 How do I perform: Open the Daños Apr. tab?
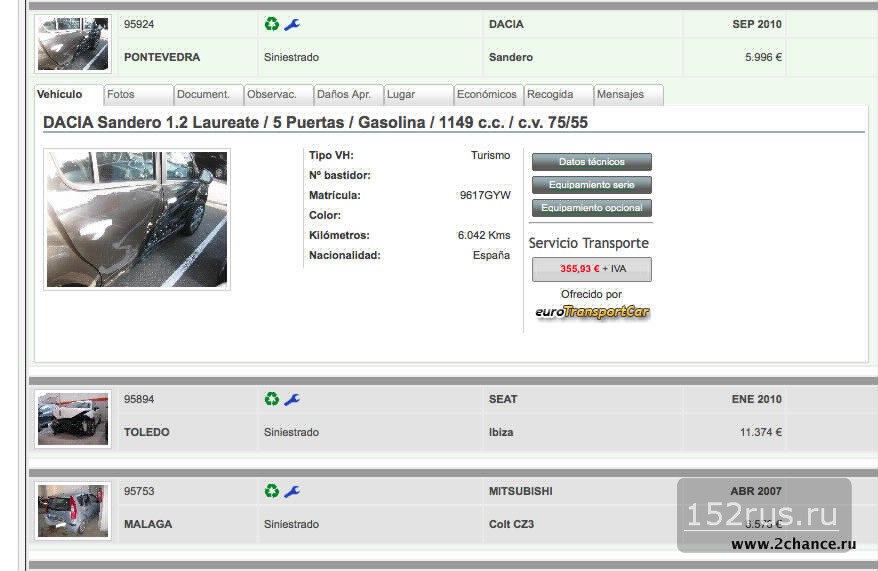pos(347,95)
